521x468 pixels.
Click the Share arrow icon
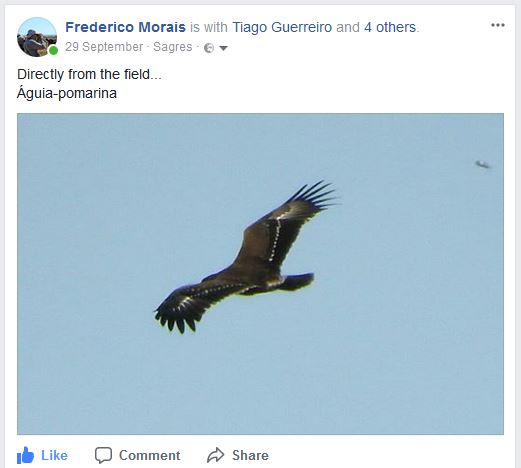[215, 455]
